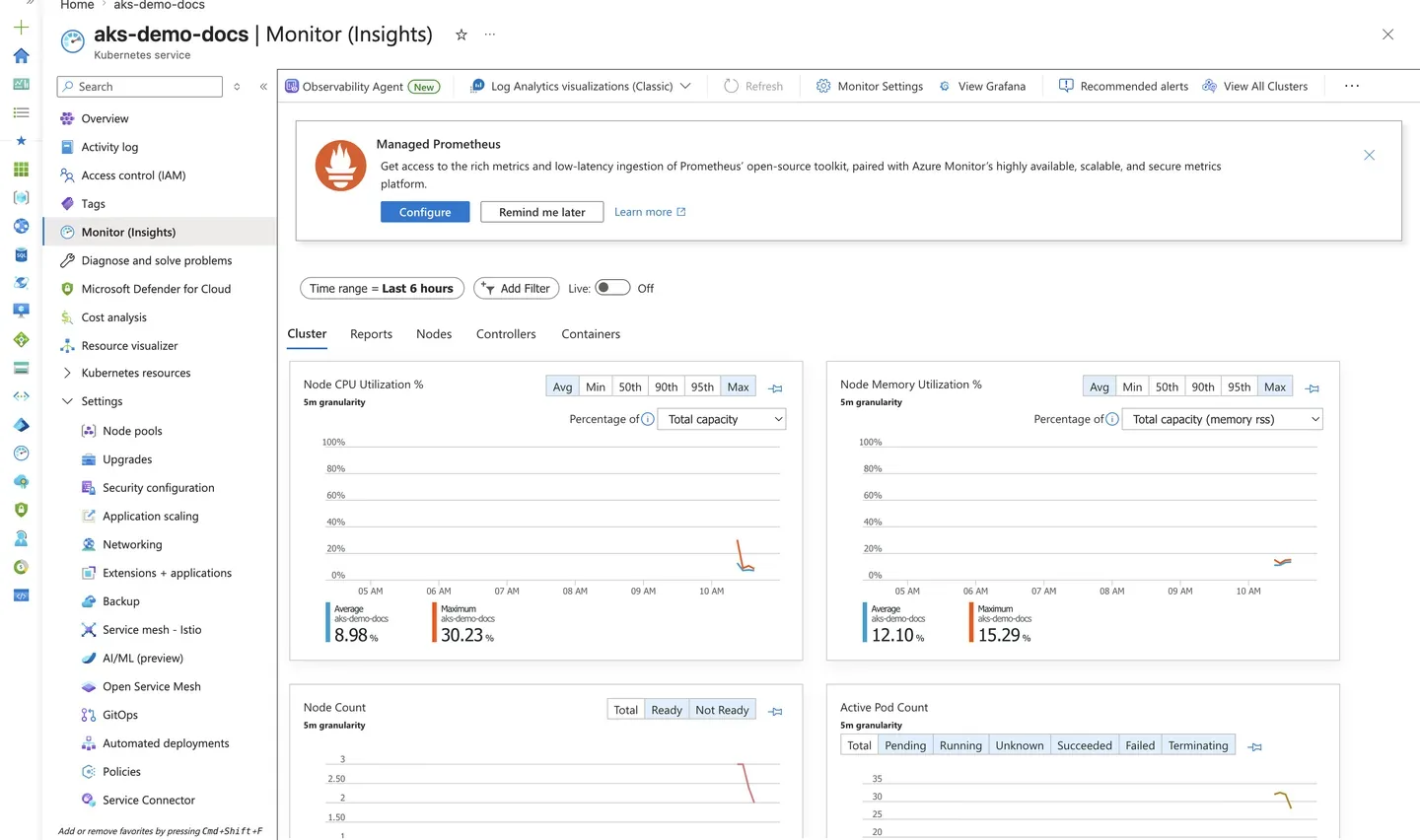Click the Add Filter button
This screenshot has height=840, width=1420.
pyautogui.click(x=517, y=288)
